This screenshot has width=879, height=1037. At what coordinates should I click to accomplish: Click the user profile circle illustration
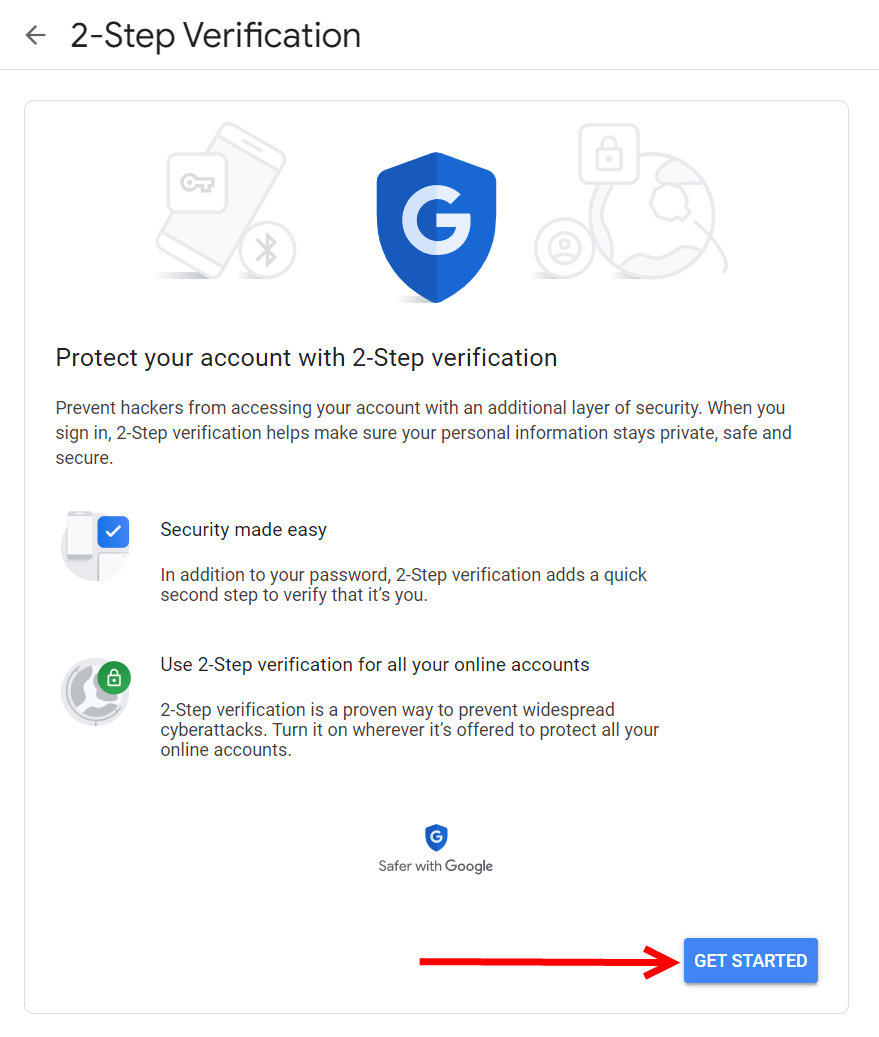[564, 248]
